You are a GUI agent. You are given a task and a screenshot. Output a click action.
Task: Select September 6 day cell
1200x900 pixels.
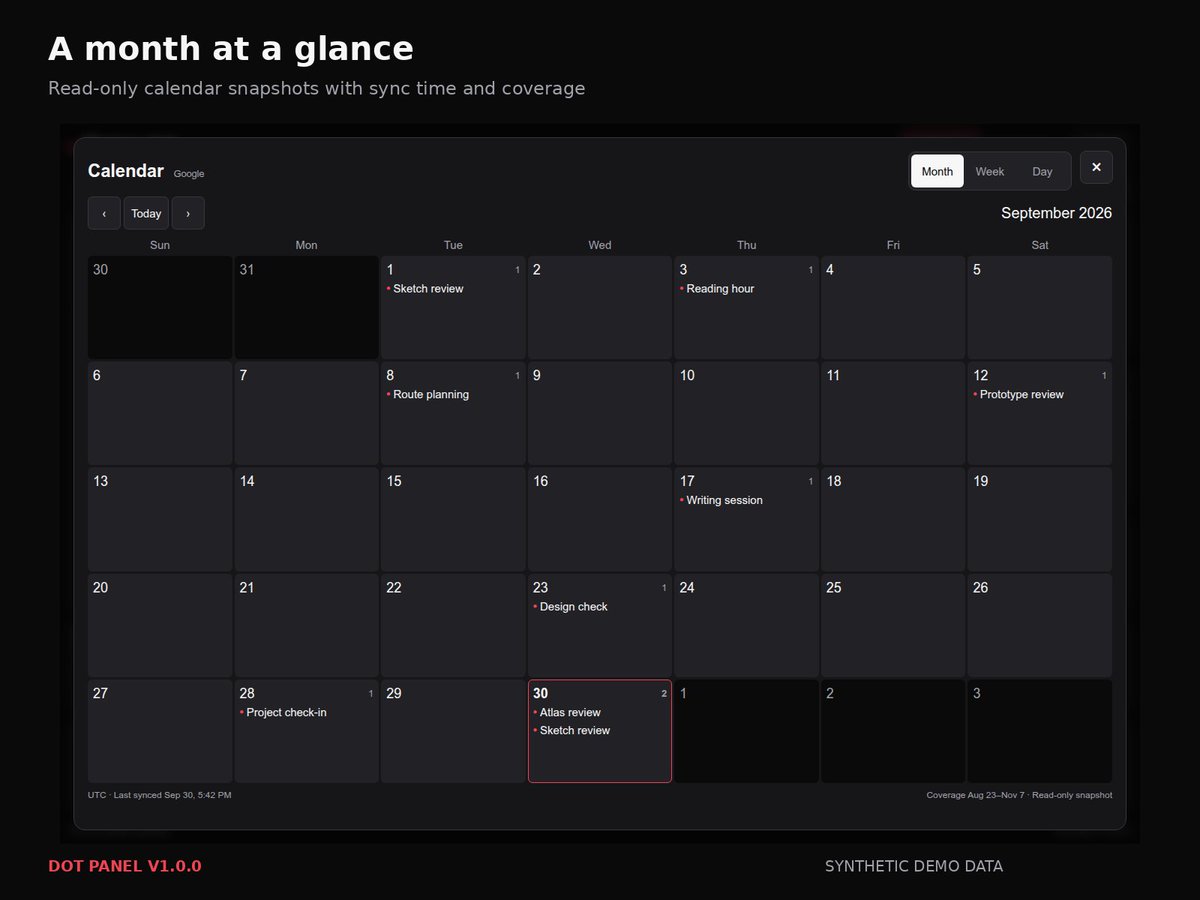(160, 413)
